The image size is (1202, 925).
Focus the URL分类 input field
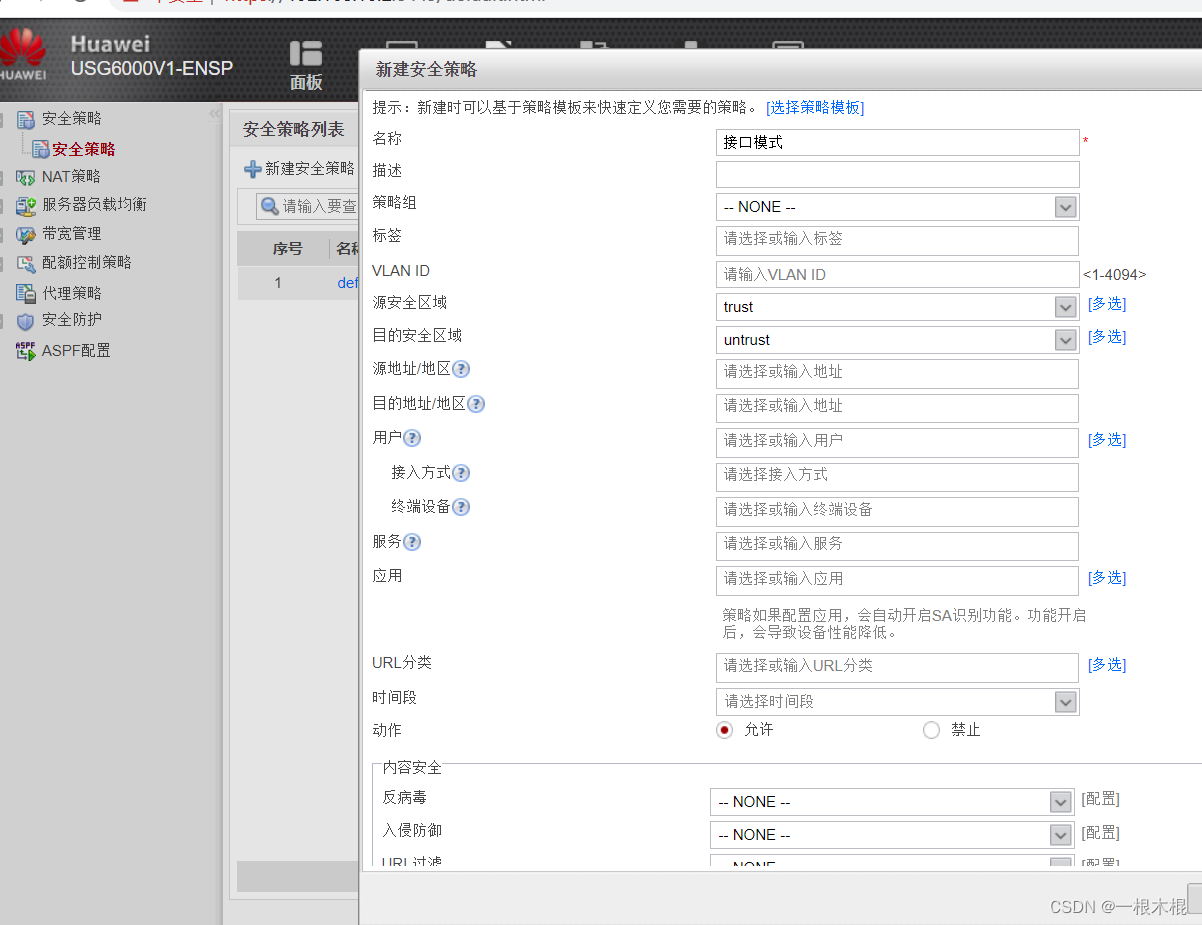898,667
